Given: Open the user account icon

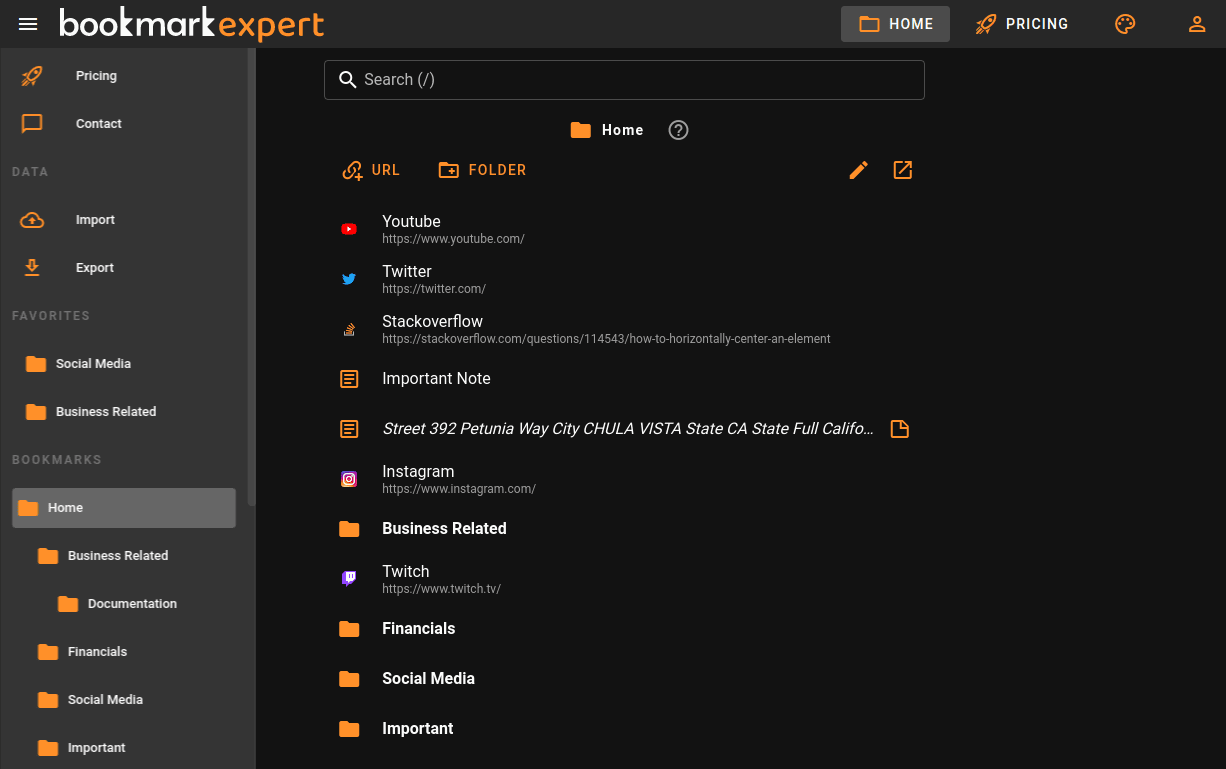Looking at the screenshot, I should [x=1197, y=24].
